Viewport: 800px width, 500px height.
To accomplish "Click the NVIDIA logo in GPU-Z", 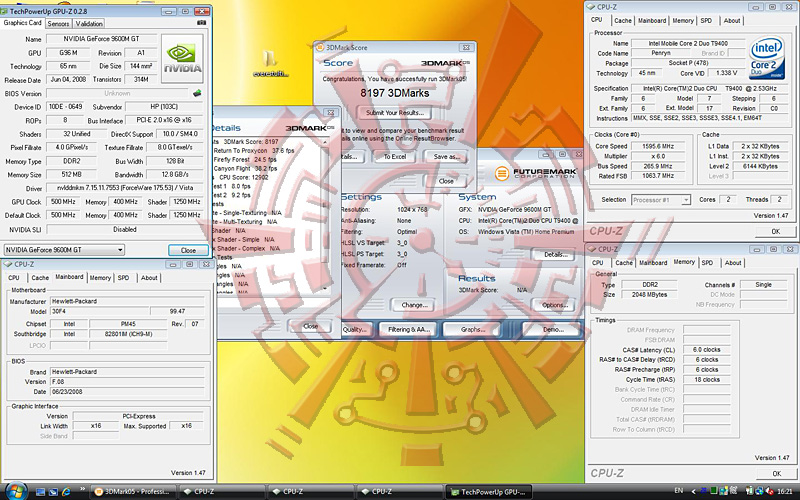I will click(182, 59).
